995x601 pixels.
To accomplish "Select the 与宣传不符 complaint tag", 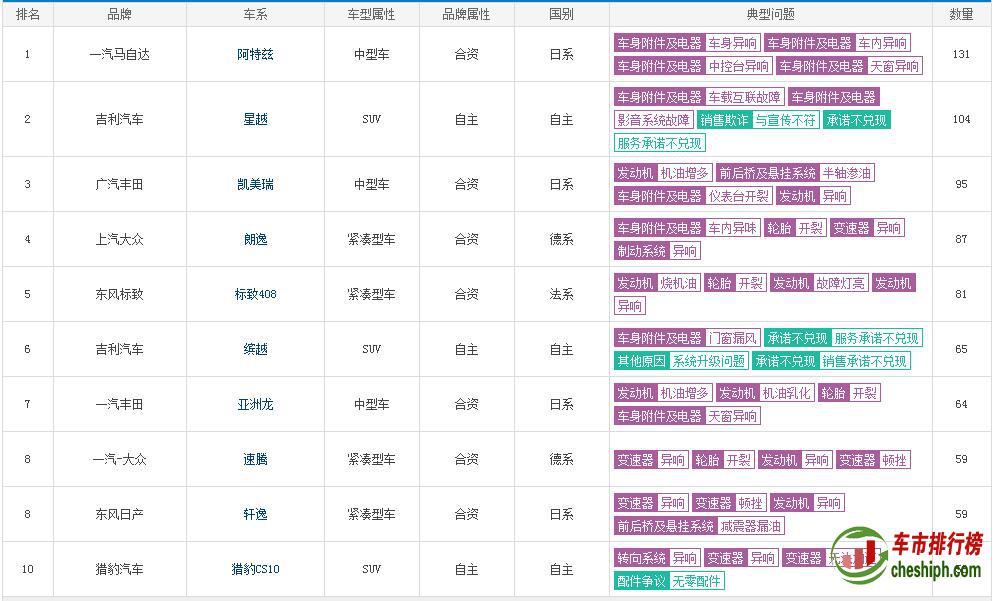I will [786, 120].
